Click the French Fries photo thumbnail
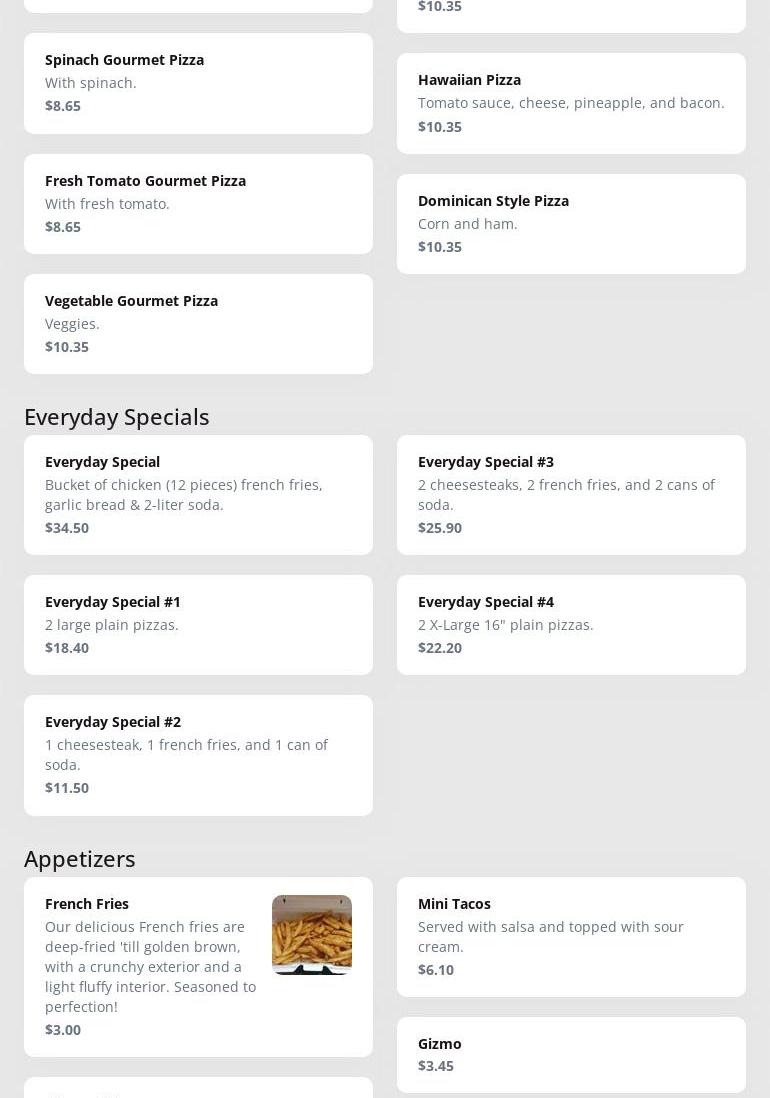The image size is (770, 1098). click(312, 935)
